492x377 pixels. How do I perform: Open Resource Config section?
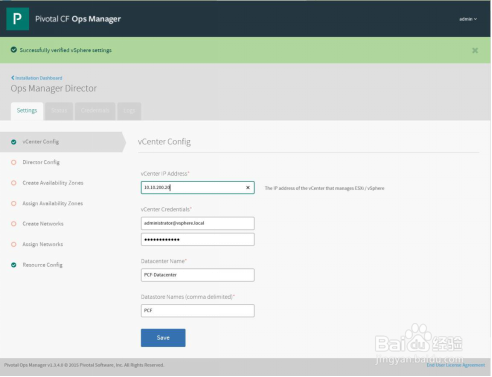tap(42, 265)
